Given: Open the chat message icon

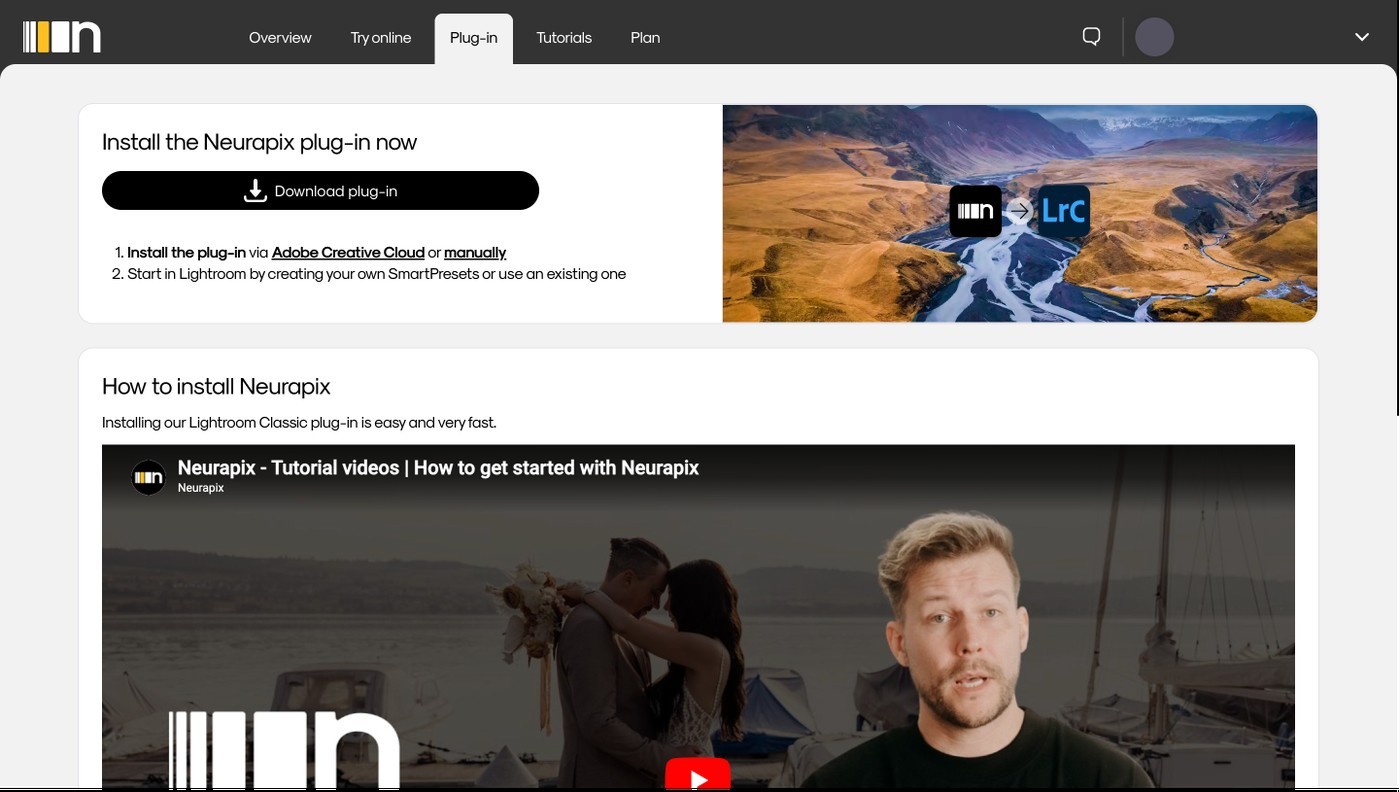Looking at the screenshot, I should (1092, 37).
